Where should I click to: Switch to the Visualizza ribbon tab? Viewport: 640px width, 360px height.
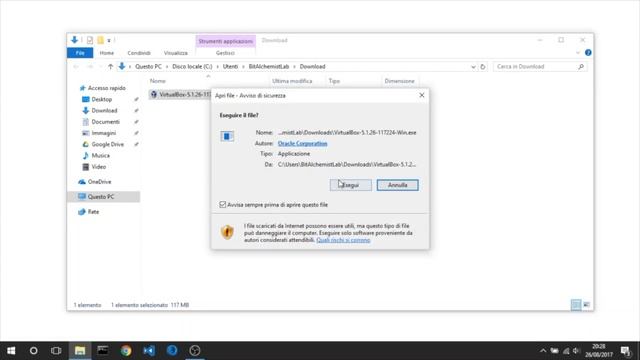pyautogui.click(x=176, y=53)
